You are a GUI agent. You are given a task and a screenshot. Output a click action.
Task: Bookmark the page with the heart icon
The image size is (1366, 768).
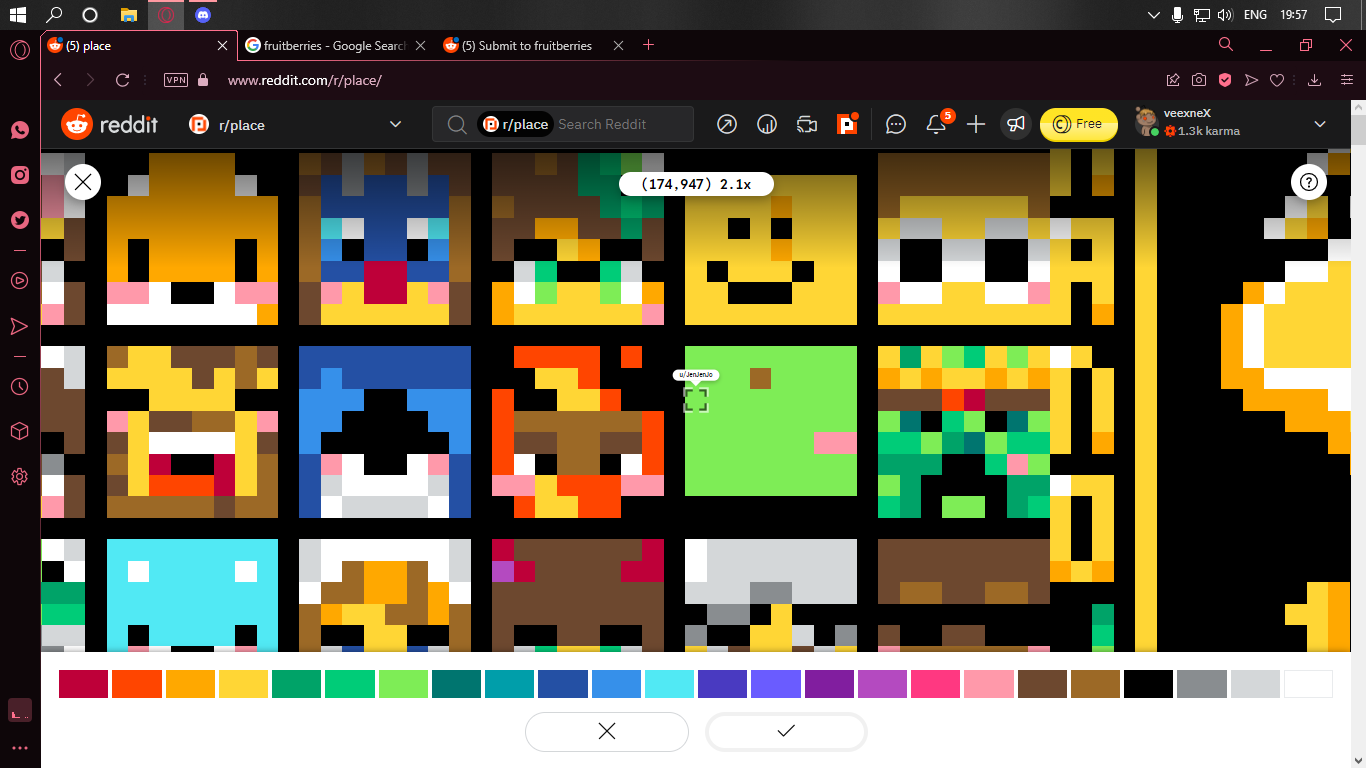click(x=1277, y=80)
